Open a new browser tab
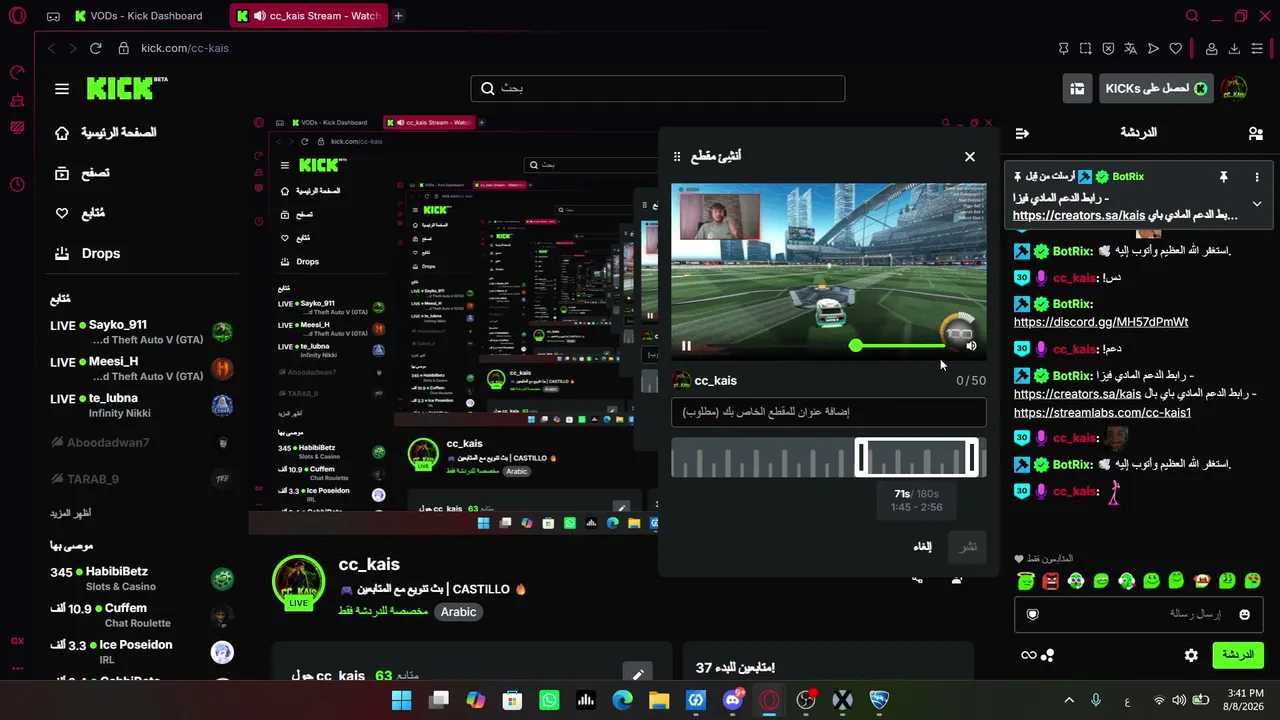The width and height of the screenshot is (1280, 720). pos(399,16)
